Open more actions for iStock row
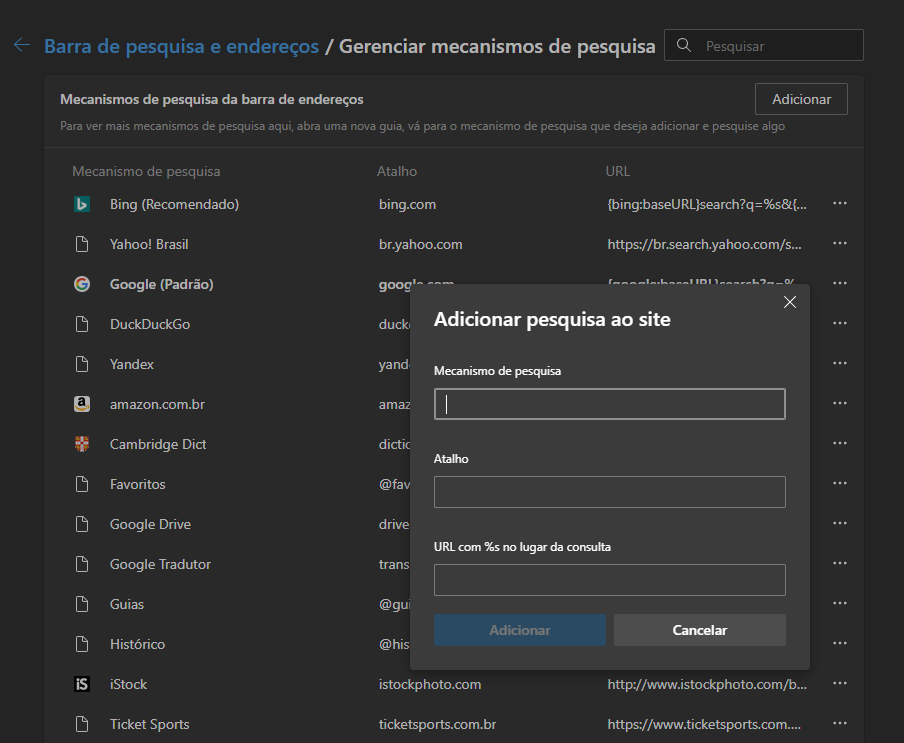Viewport: 904px width, 743px height. pos(840,683)
